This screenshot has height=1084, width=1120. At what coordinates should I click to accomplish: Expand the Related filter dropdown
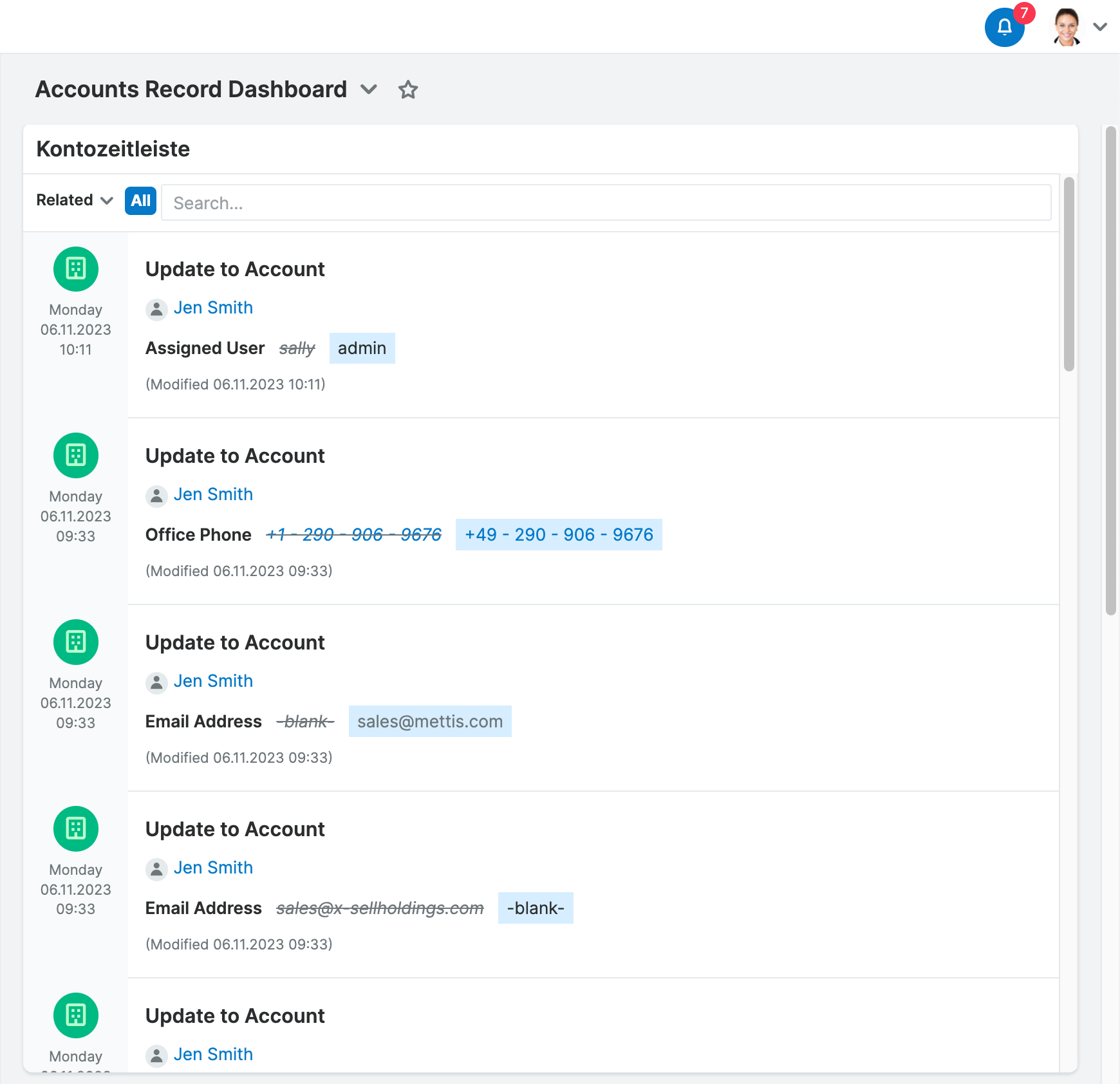[75, 201]
